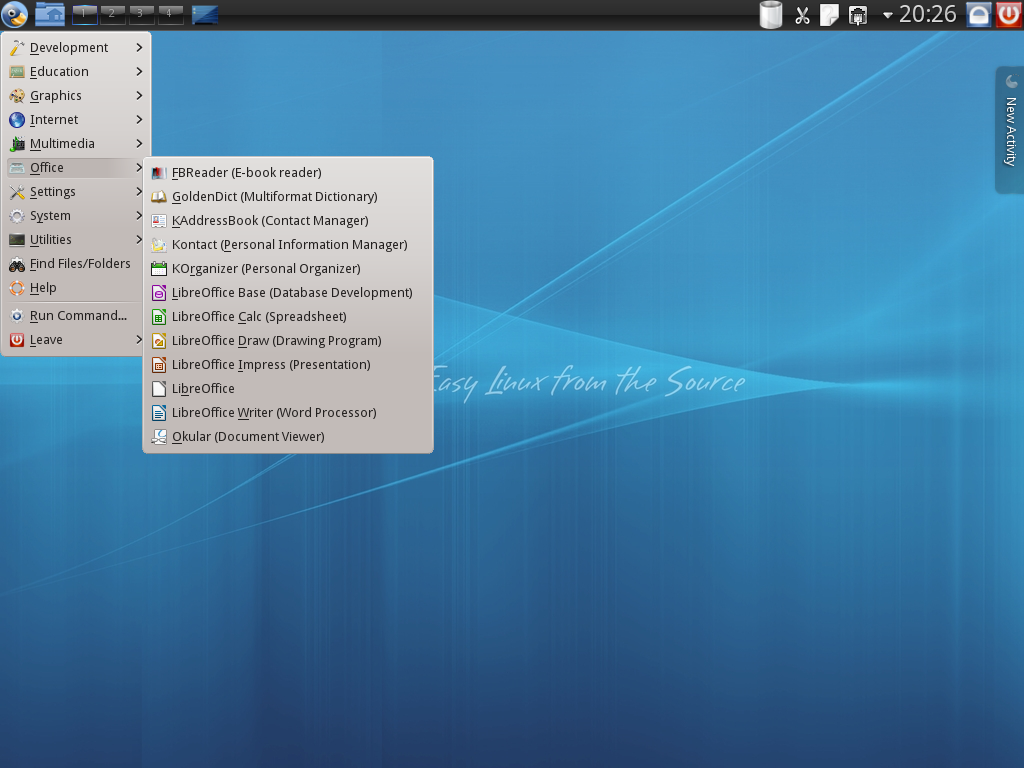This screenshot has height=768, width=1024.
Task: Click the Kontact application icon
Action: 159,245
